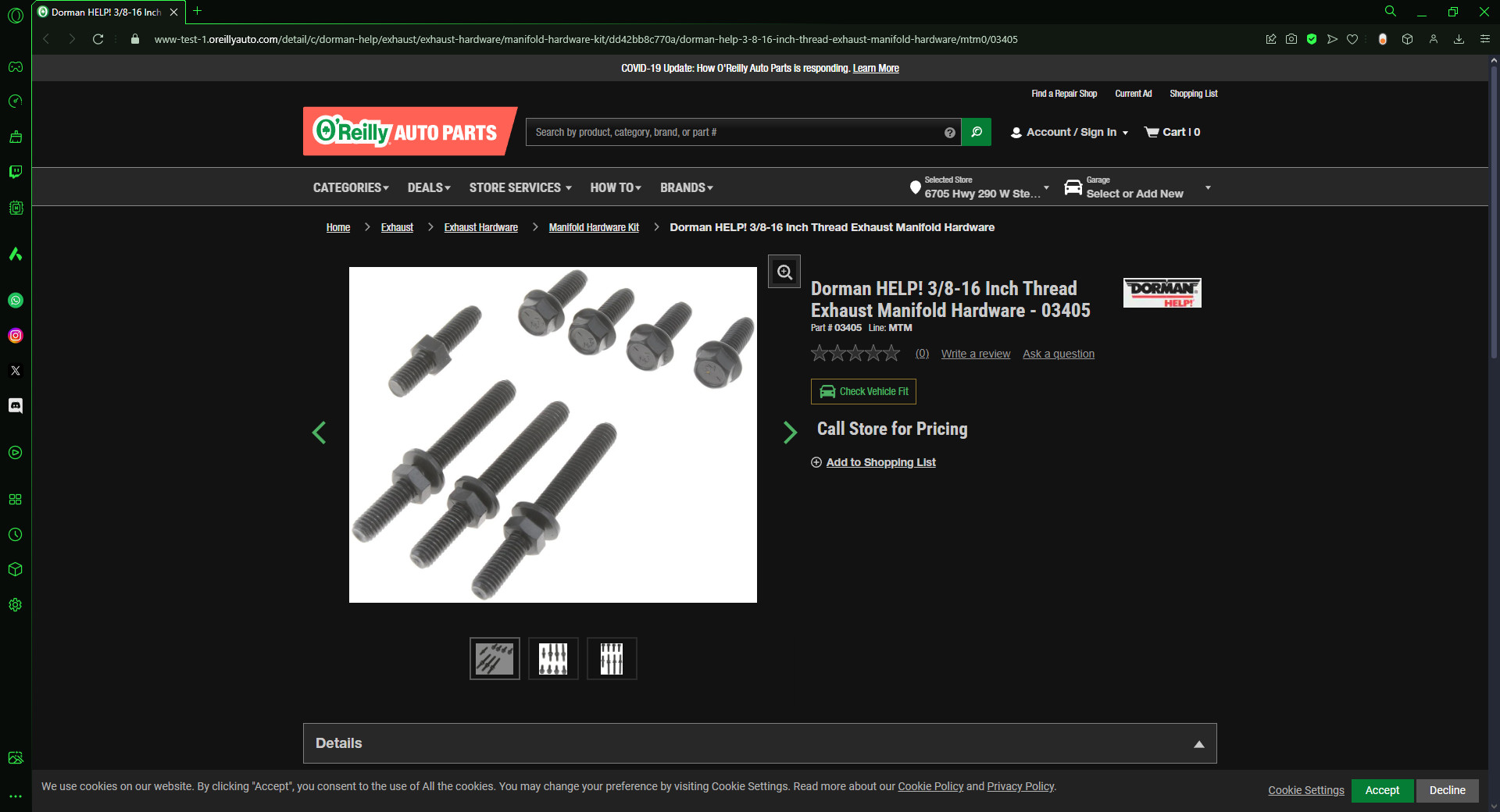This screenshot has width=1500, height=812.
Task: Show next product image arrow
Action: [x=790, y=433]
